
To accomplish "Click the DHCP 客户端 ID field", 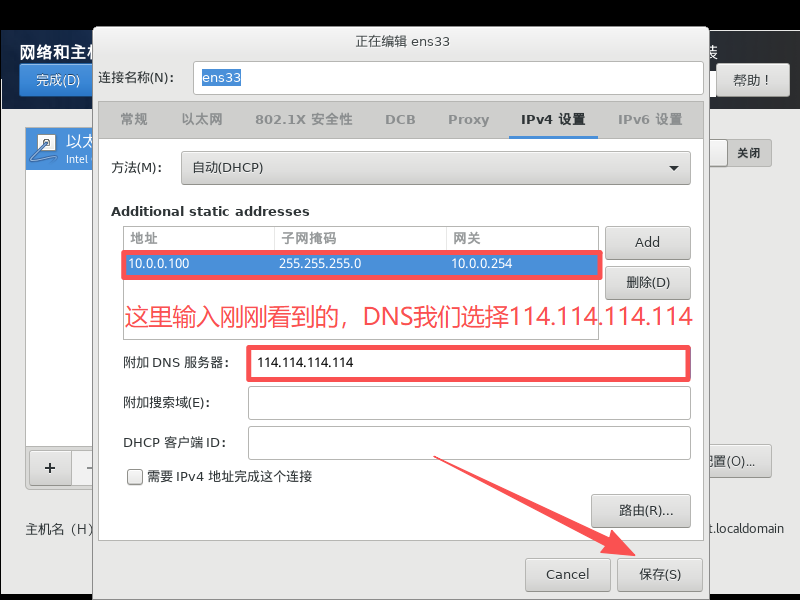I will click(469, 442).
